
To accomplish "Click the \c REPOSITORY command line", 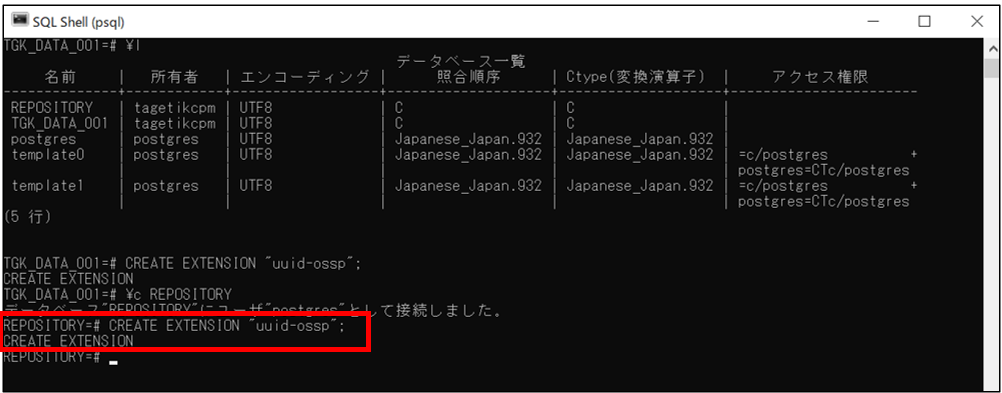I will pos(118,295).
